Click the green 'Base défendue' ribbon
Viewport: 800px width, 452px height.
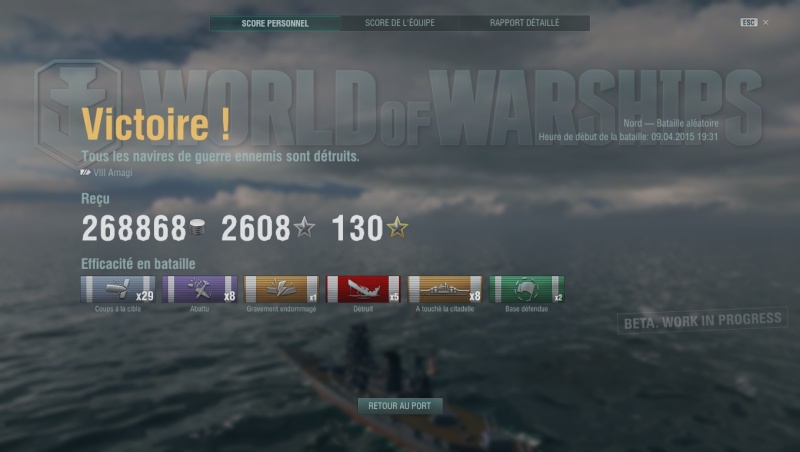point(527,289)
